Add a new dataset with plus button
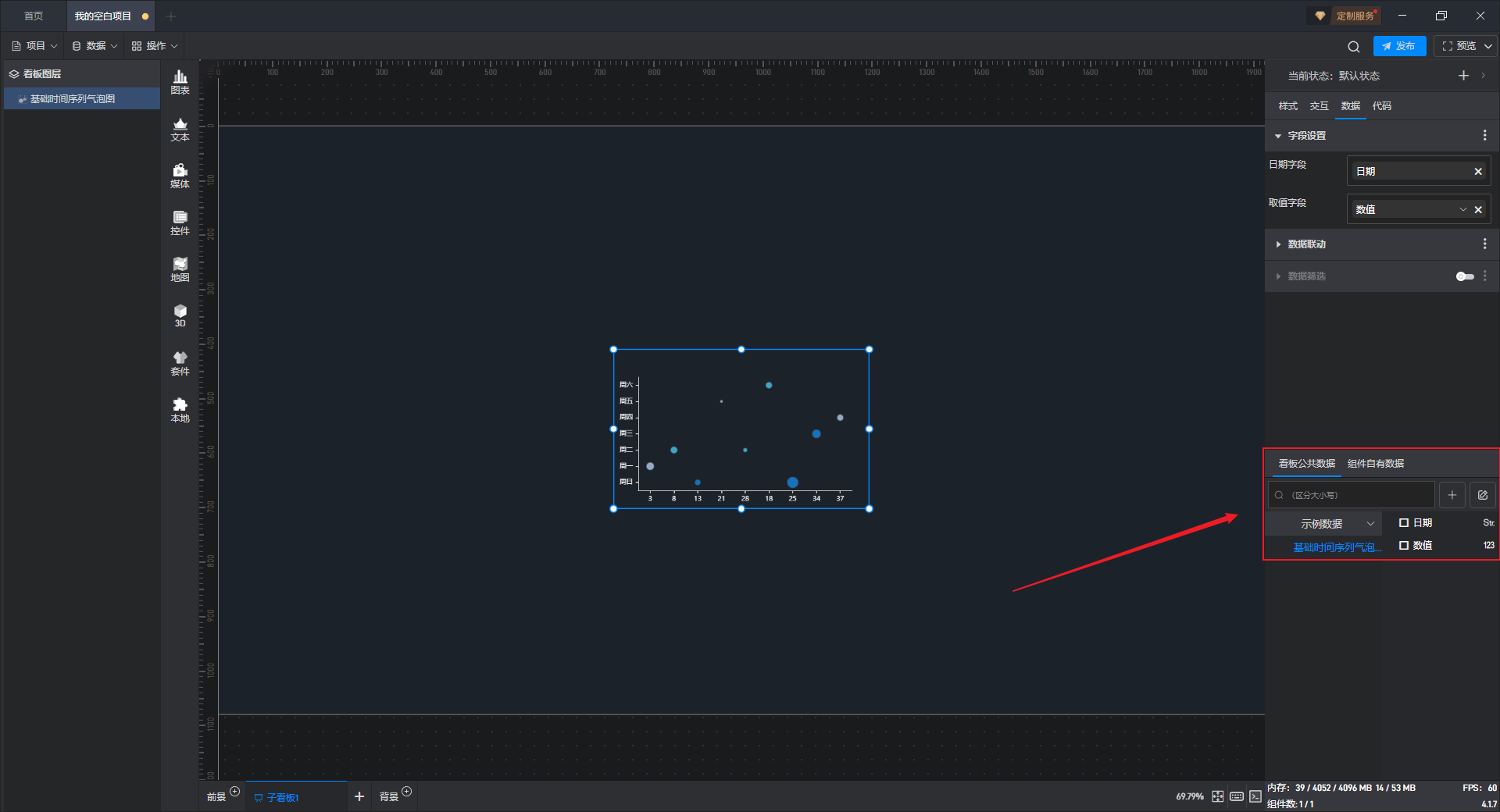This screenshot has width=1500, height=812. pos(1452,495)
